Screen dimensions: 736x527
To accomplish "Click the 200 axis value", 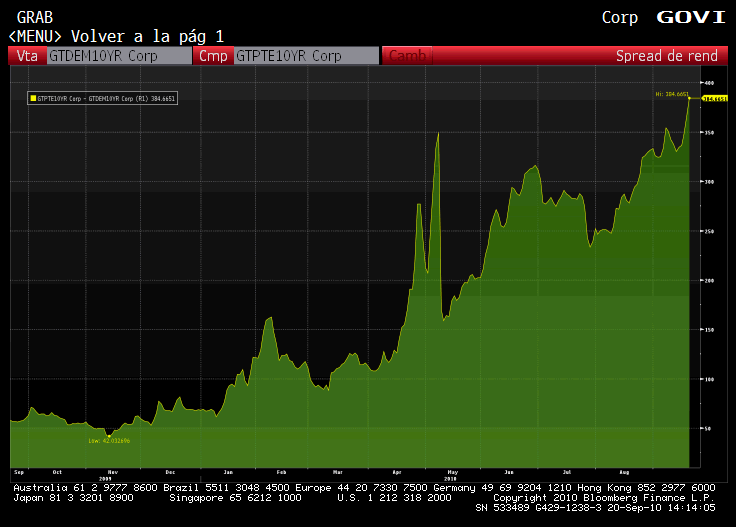I will (x=709, y=281).
